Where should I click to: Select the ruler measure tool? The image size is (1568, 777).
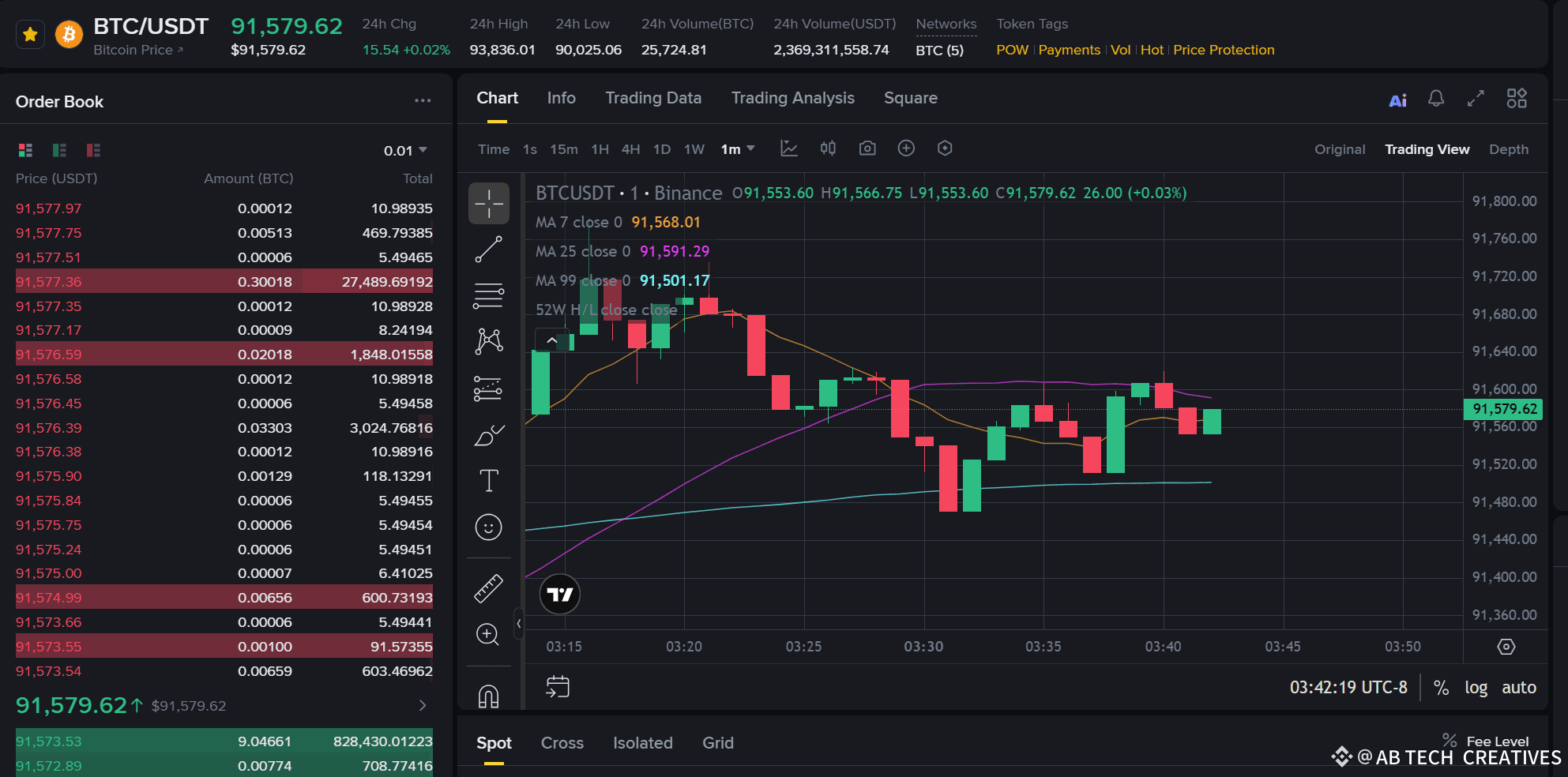(x=489, y=588)
